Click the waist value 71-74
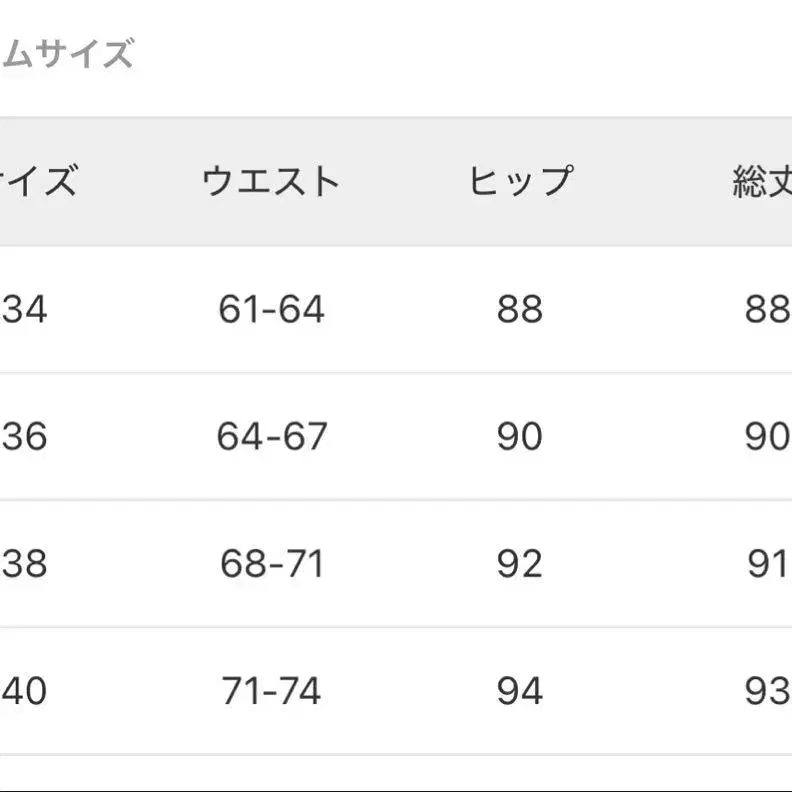The image size is (792, 792). 271,691
